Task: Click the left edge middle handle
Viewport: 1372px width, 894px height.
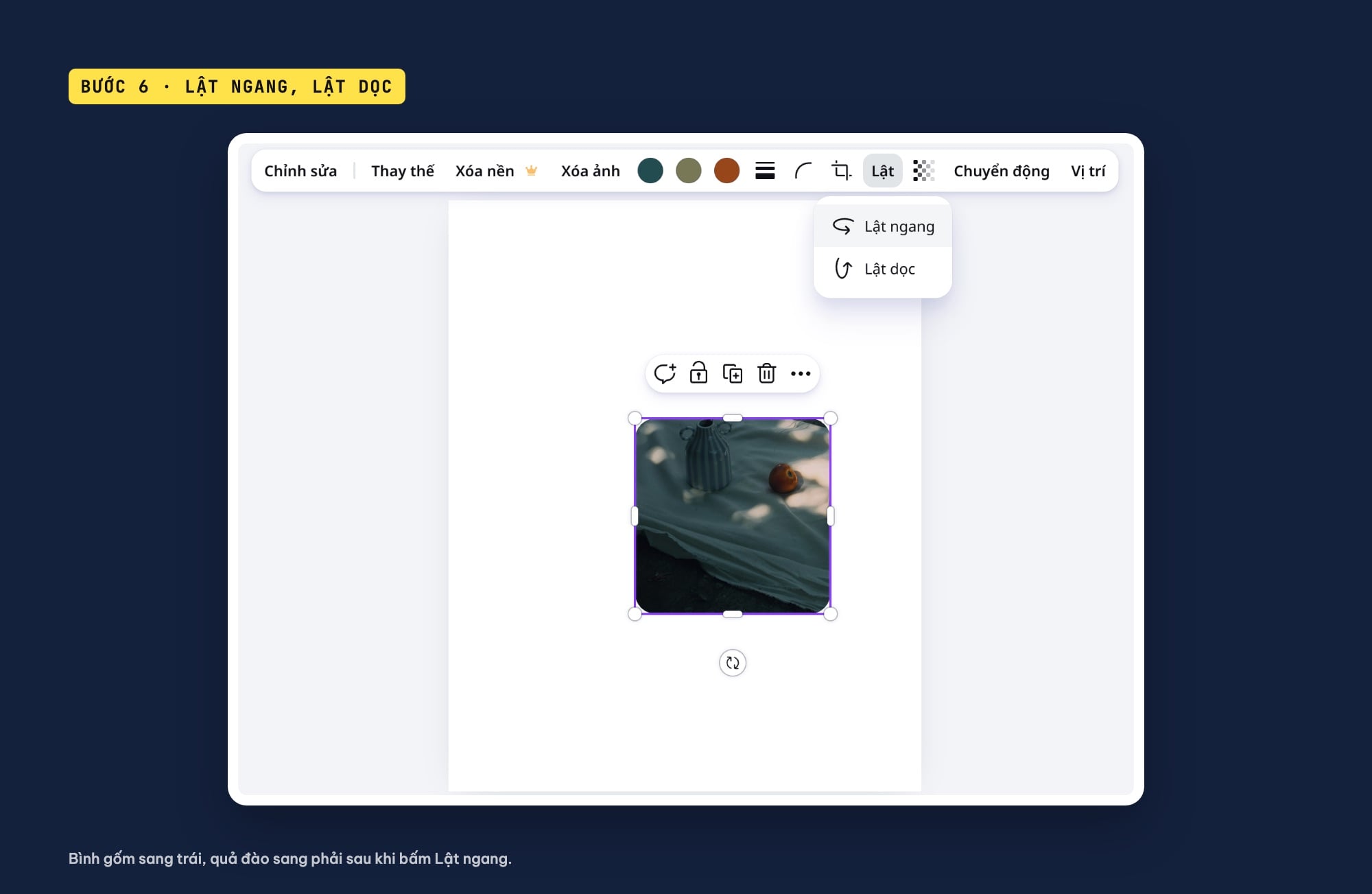Action: pyautogui.click(x=635, y=516)
